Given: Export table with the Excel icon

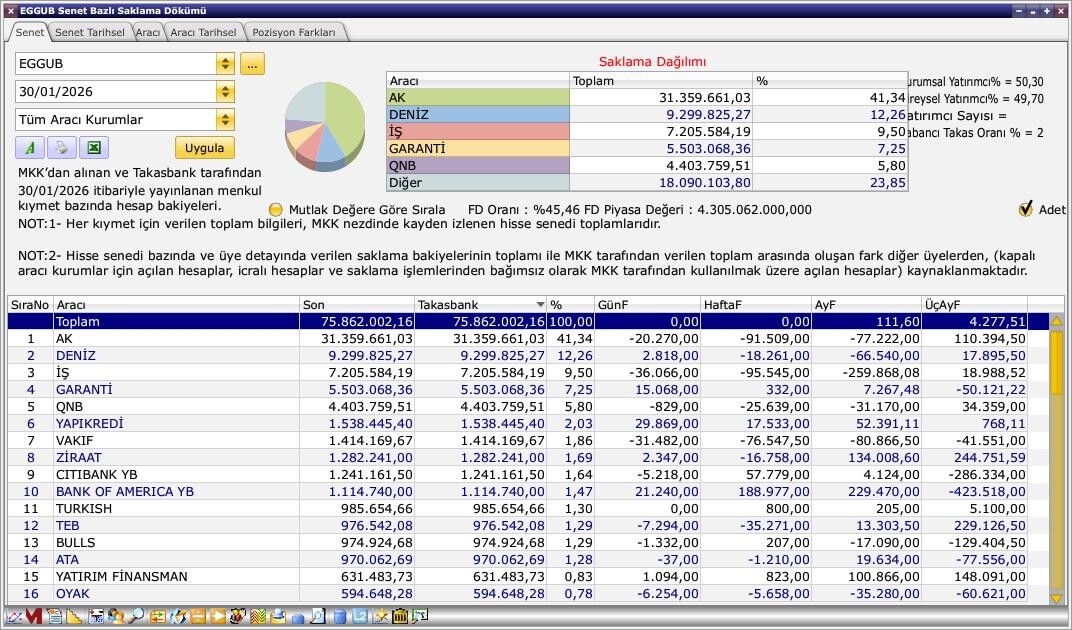Looking at the screenshot, I should coord(93,148).
